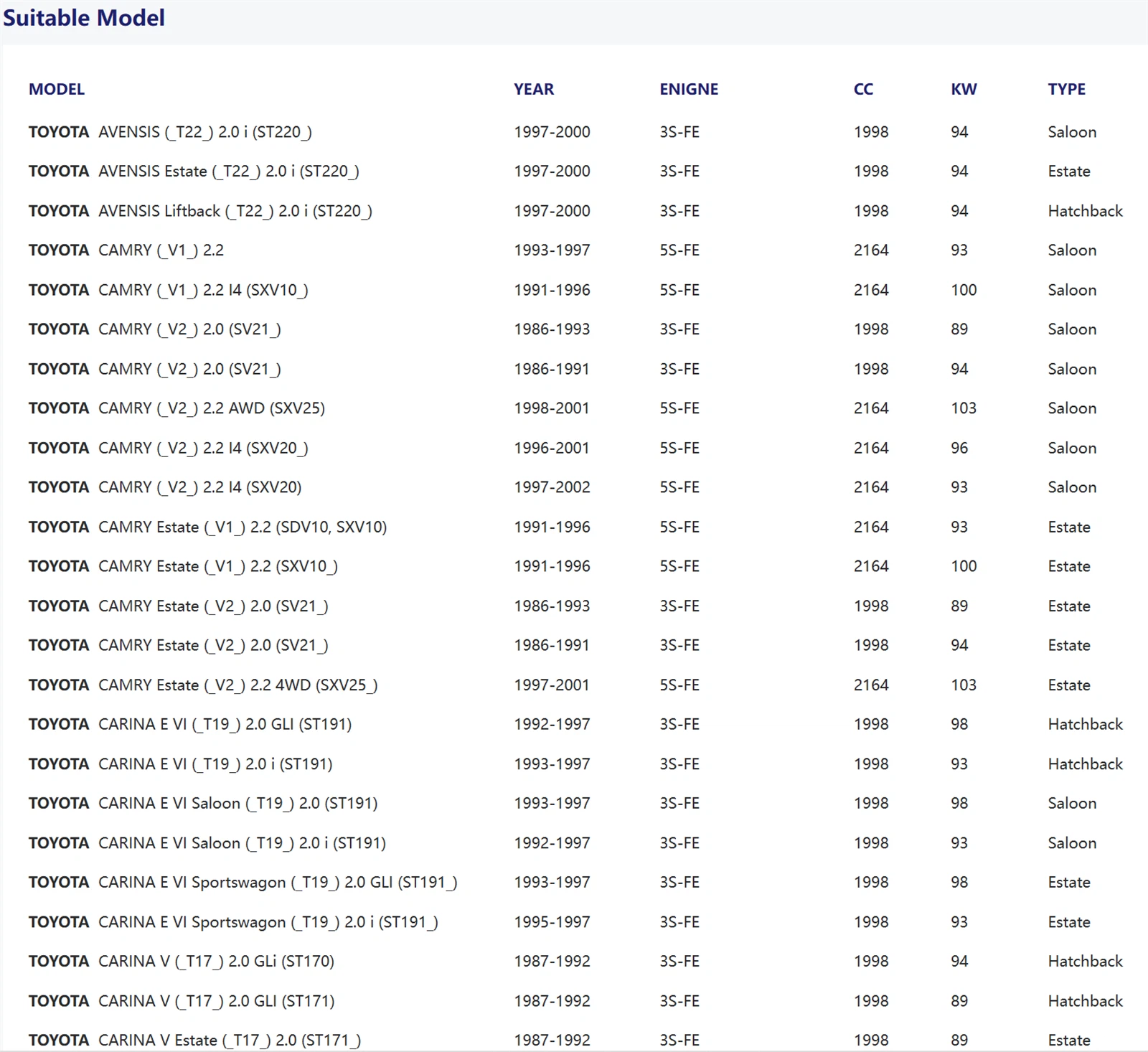Screen dimensions: 1148x1052
Task: Select "CAMRY (_V1_) 2.2 I4 (SXV10_)" model text
Action: pyautogui.click(x=203, y=290)
